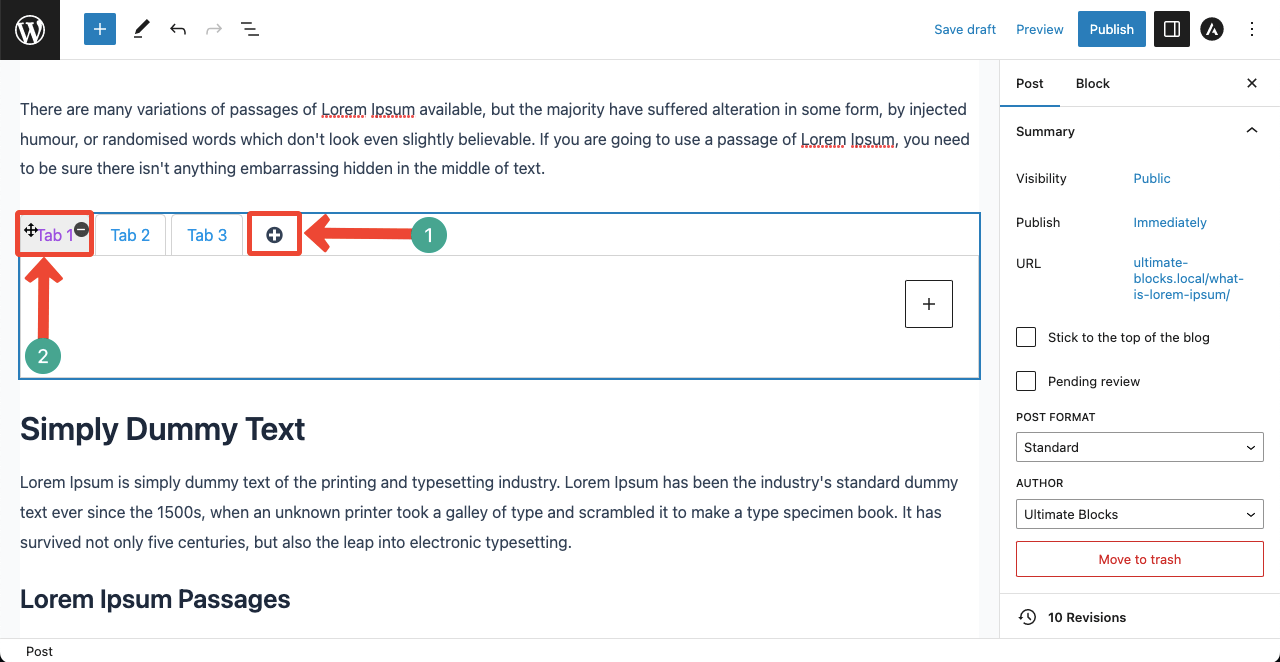Open the three-dot Options menu
1280x662 pixels.
coord(1252,29)
